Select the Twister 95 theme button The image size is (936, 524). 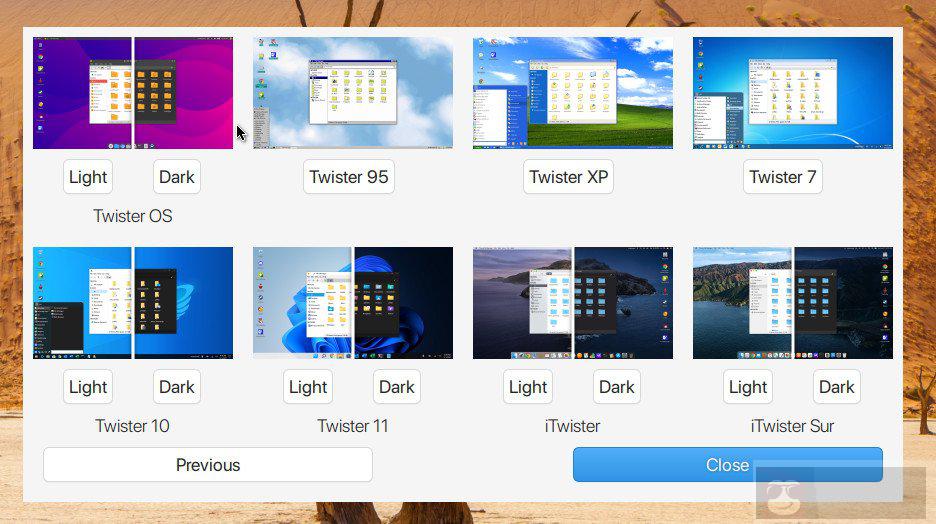(349, 177)
